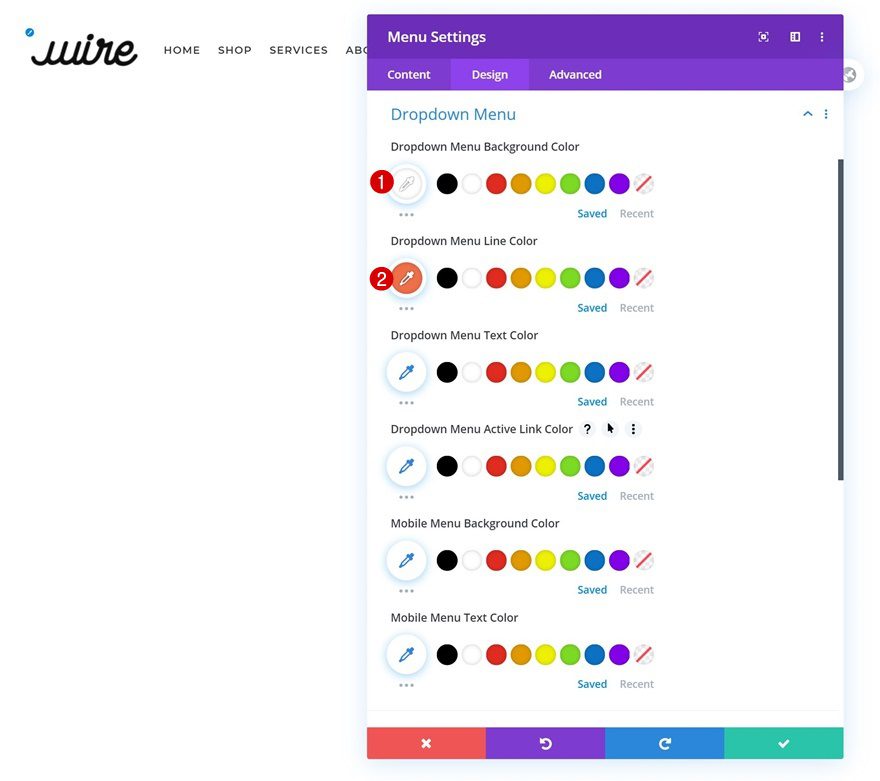
Task: Switch to the Advanced tab
Action: point(574,74)
